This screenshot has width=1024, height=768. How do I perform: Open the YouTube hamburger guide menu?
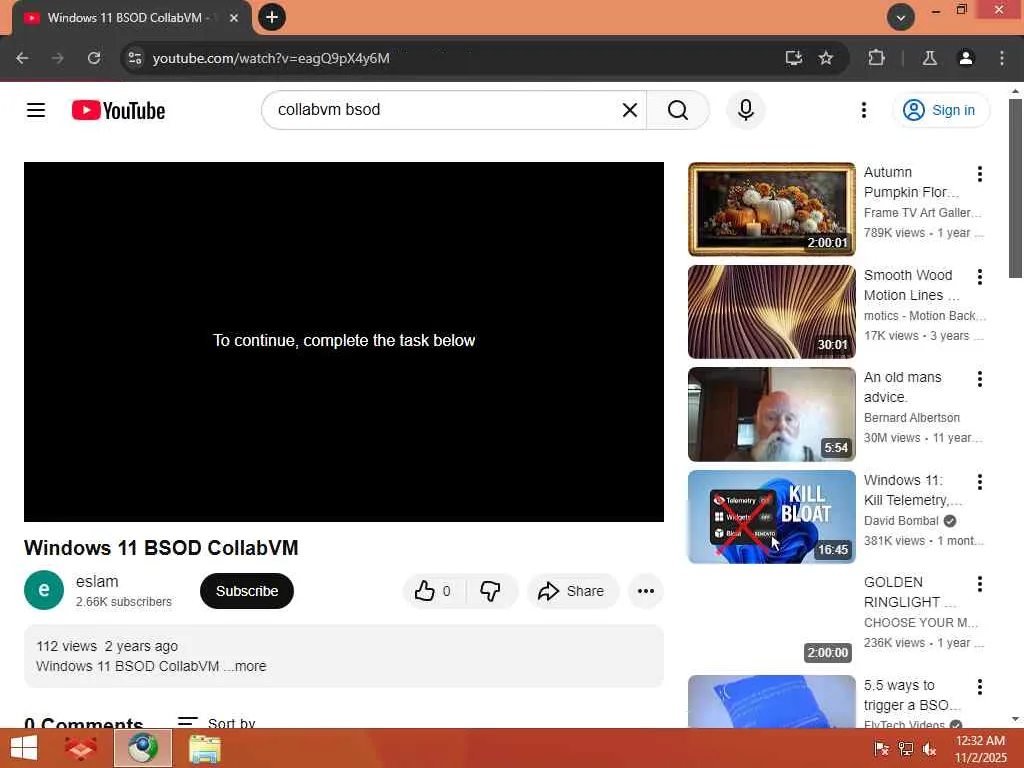(x=36, y=110)
